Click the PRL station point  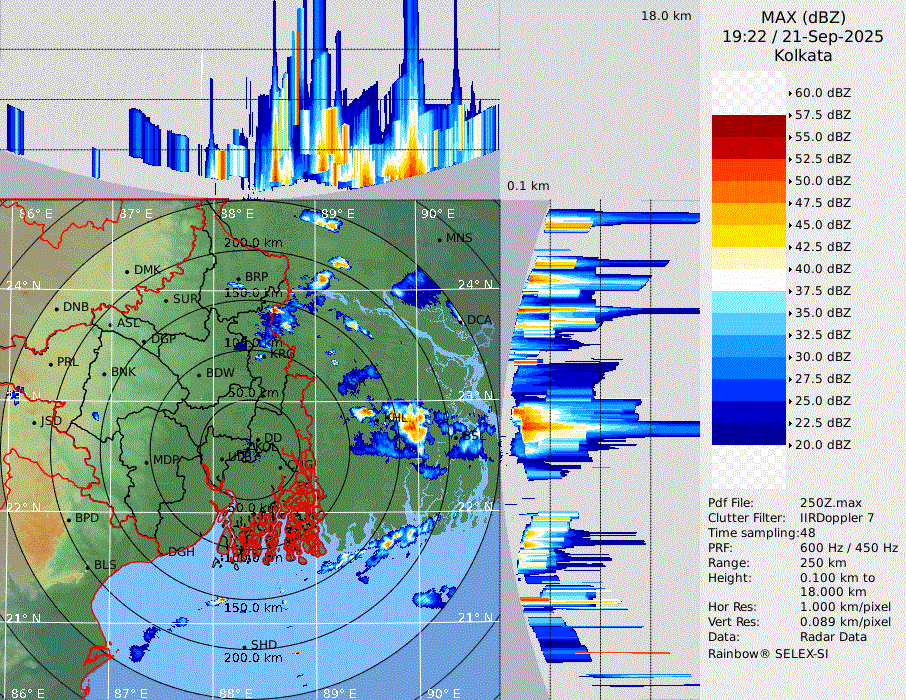pyautogui.click(x=50, y=362)
